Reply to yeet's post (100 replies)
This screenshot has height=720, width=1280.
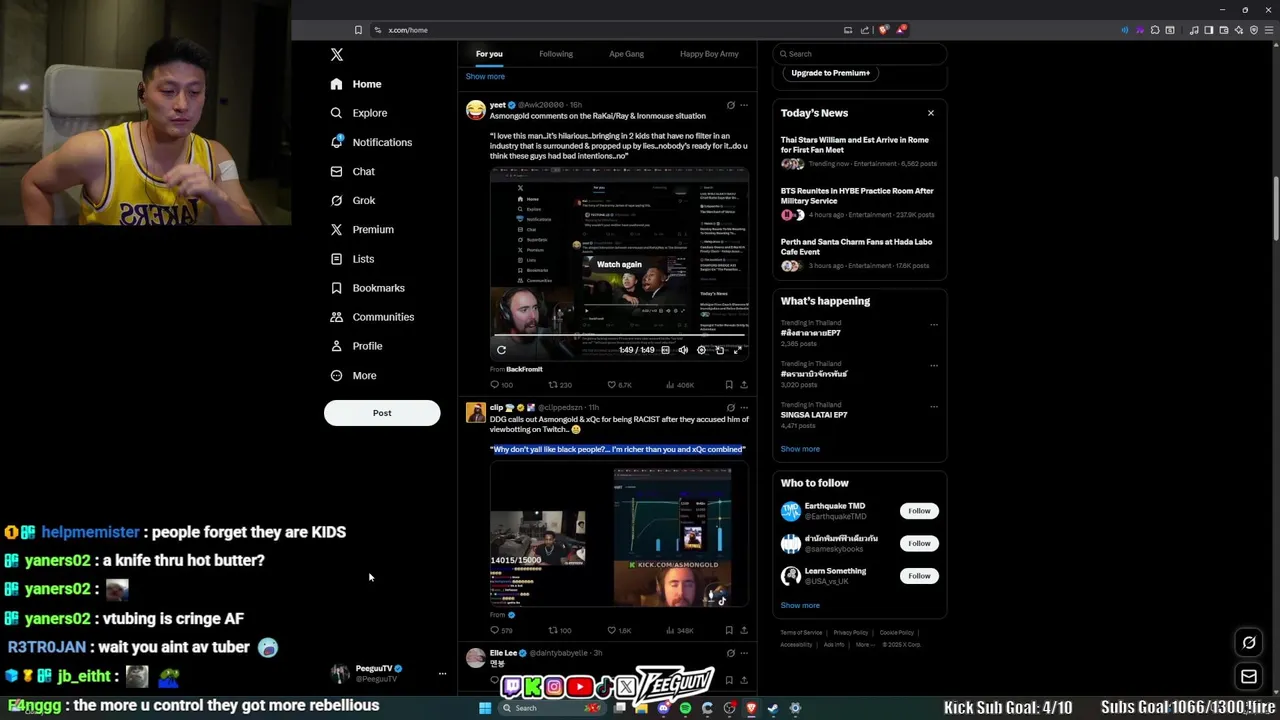click(501, 385)
